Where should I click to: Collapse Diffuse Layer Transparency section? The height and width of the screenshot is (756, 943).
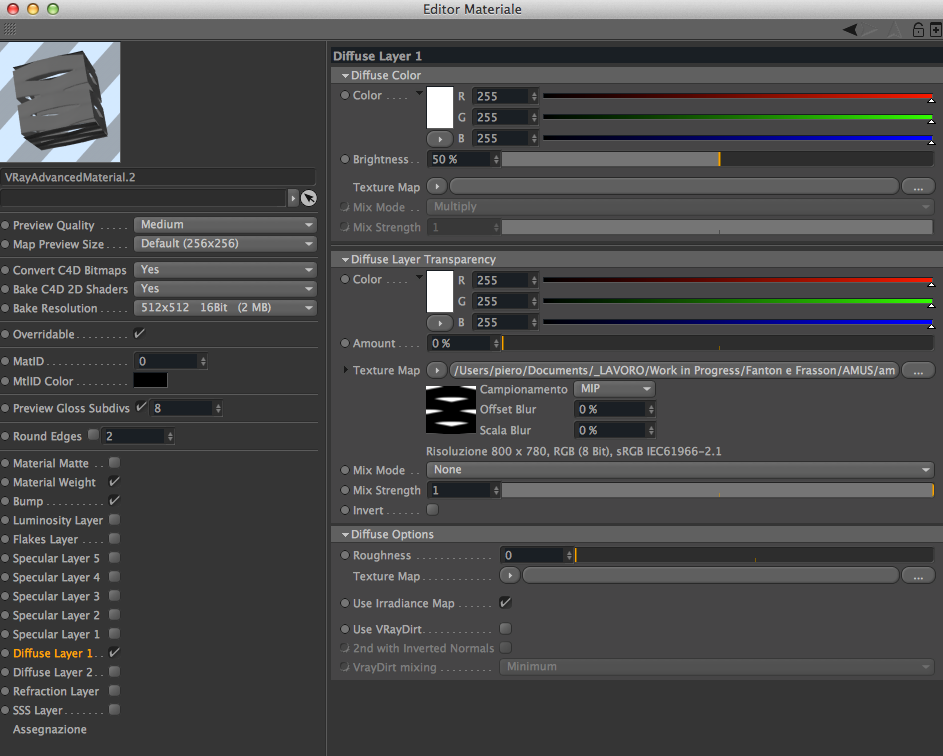345,259
